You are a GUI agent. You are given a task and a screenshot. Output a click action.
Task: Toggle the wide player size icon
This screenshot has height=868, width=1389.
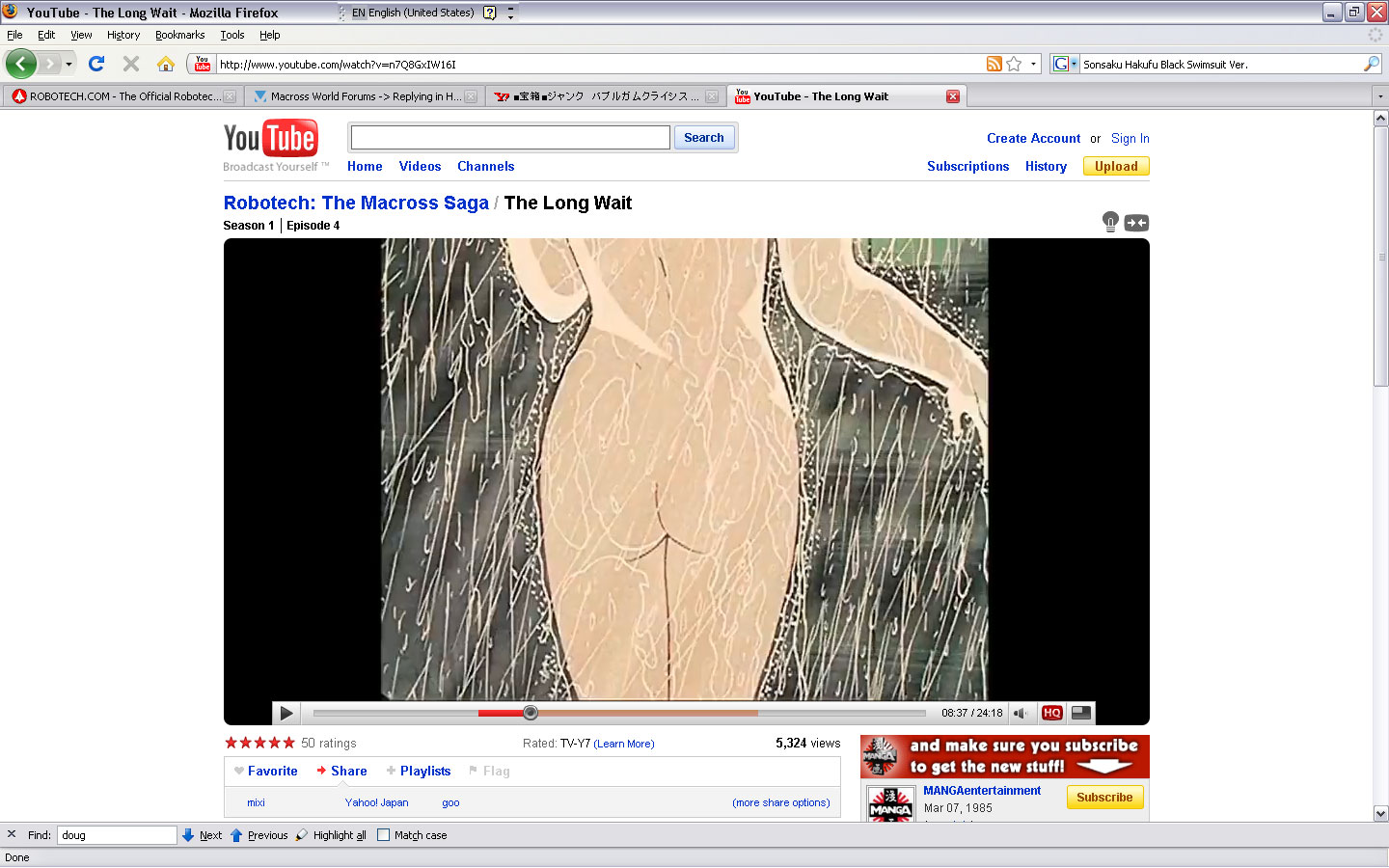[x=1136, y=223]
